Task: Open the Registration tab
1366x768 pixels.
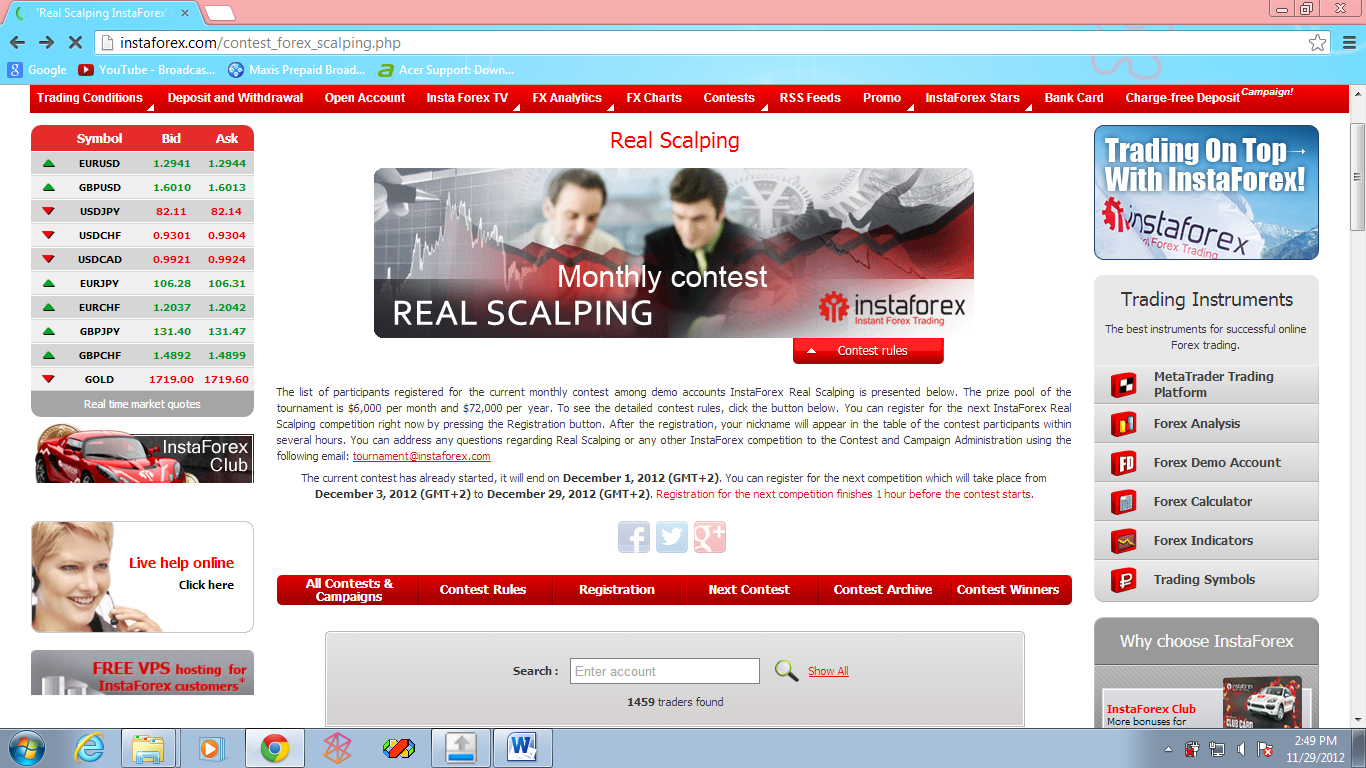Action: coord(617,590)
